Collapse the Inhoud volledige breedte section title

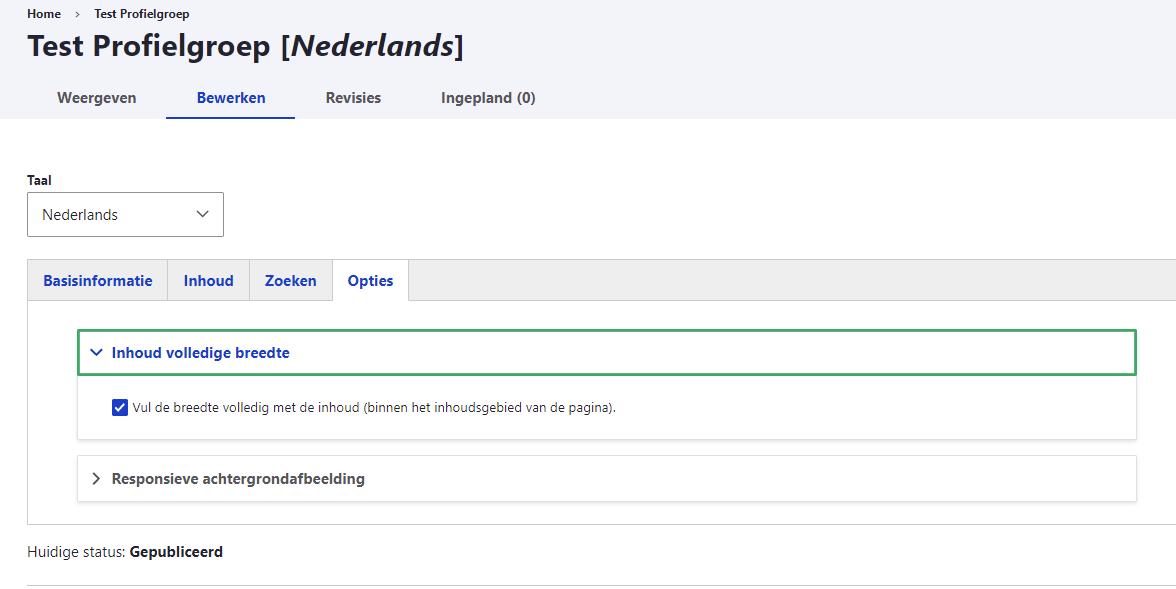[200, 353]
